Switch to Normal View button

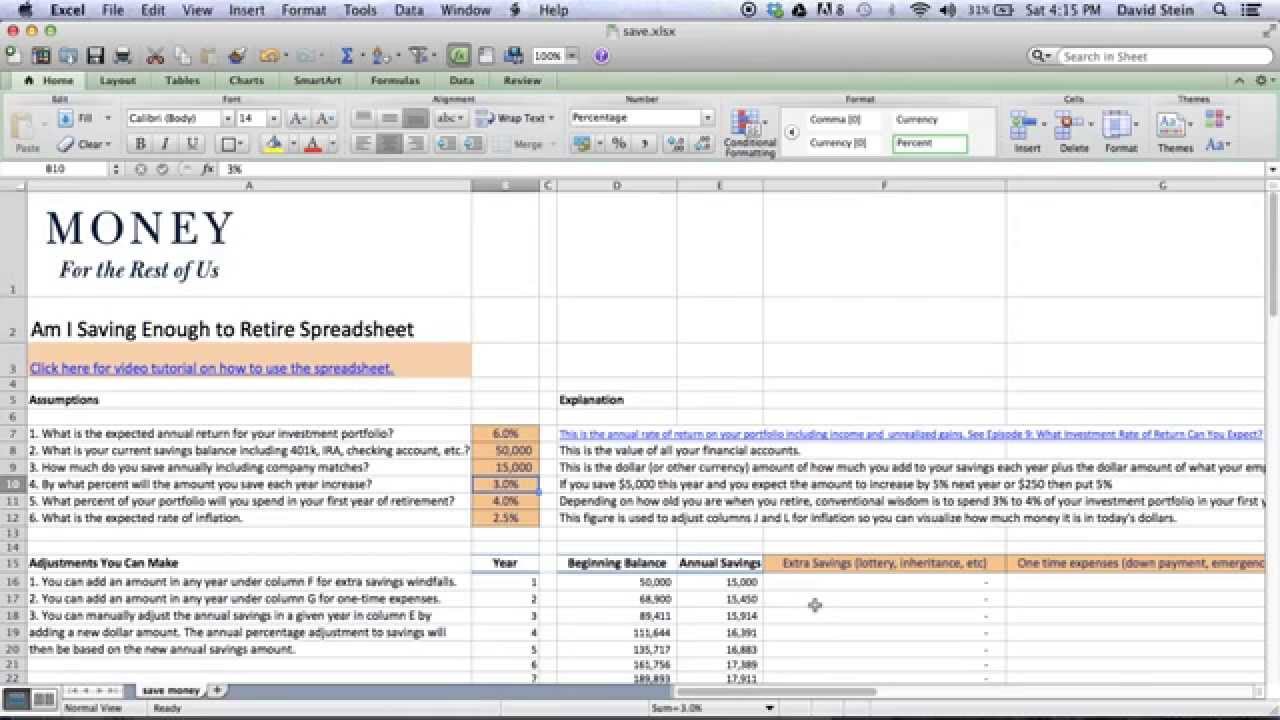16,699
